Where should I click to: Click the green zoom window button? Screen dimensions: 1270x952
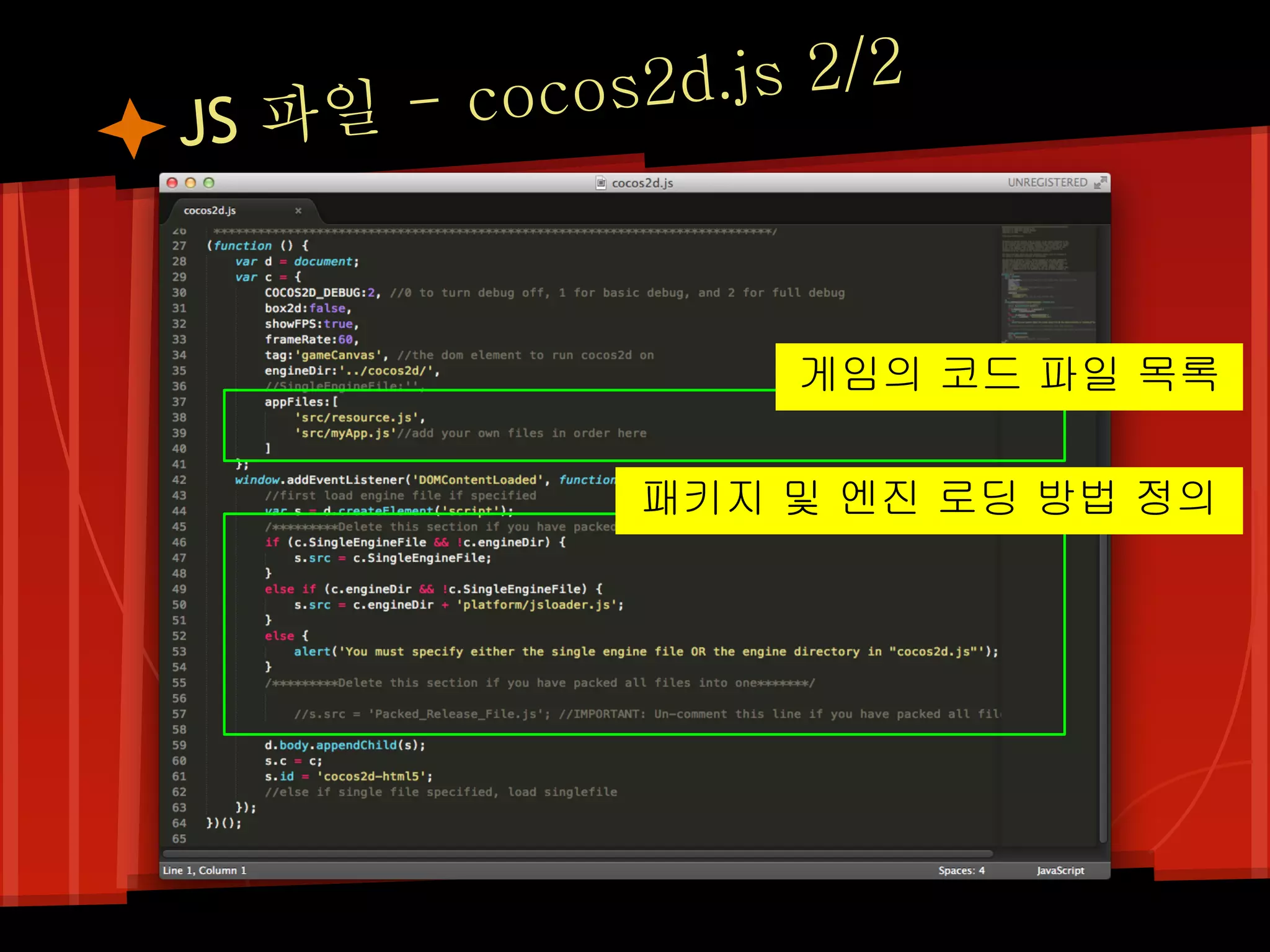tap(209, 183)
